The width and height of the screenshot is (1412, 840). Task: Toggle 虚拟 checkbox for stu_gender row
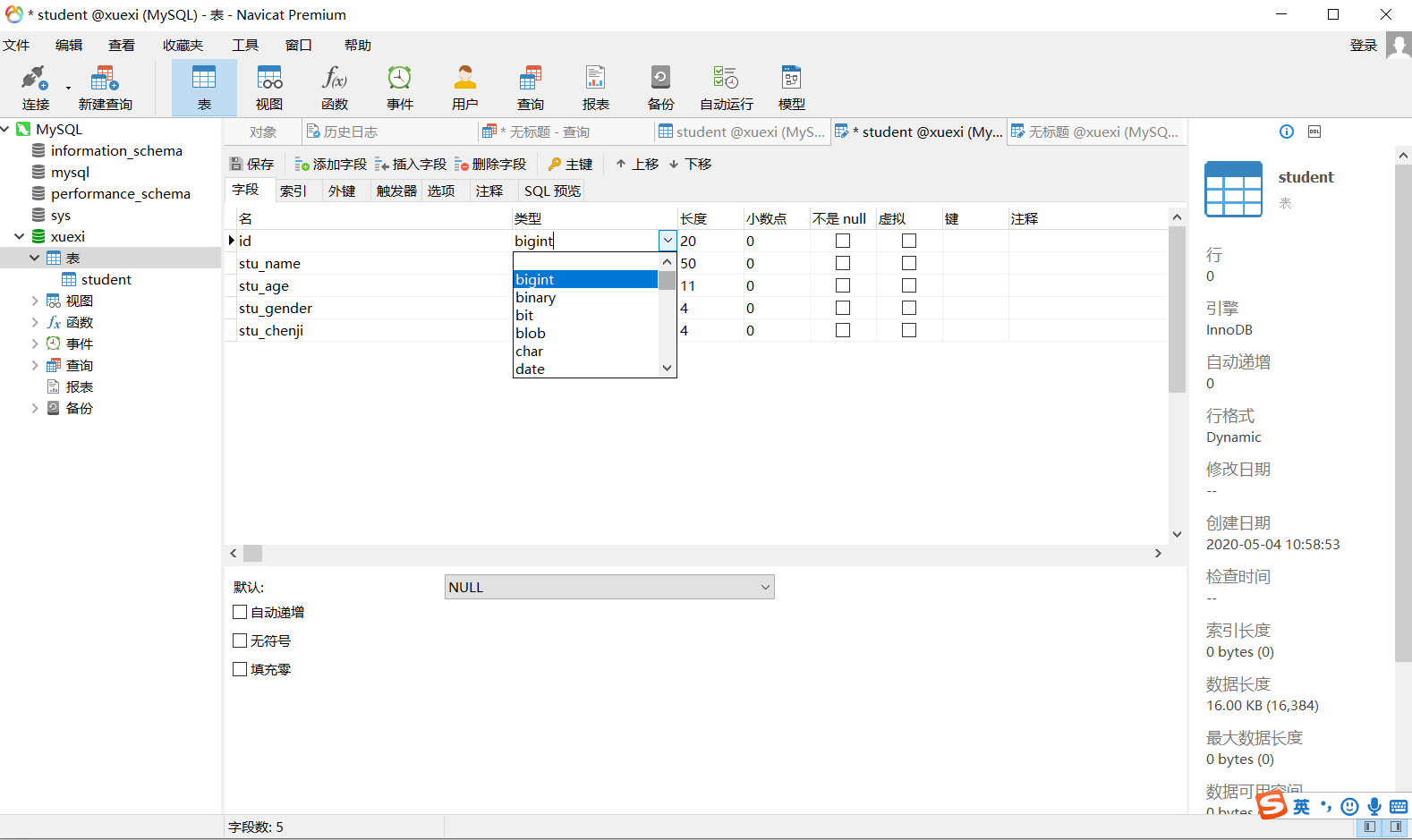click(x=909, y=308)
